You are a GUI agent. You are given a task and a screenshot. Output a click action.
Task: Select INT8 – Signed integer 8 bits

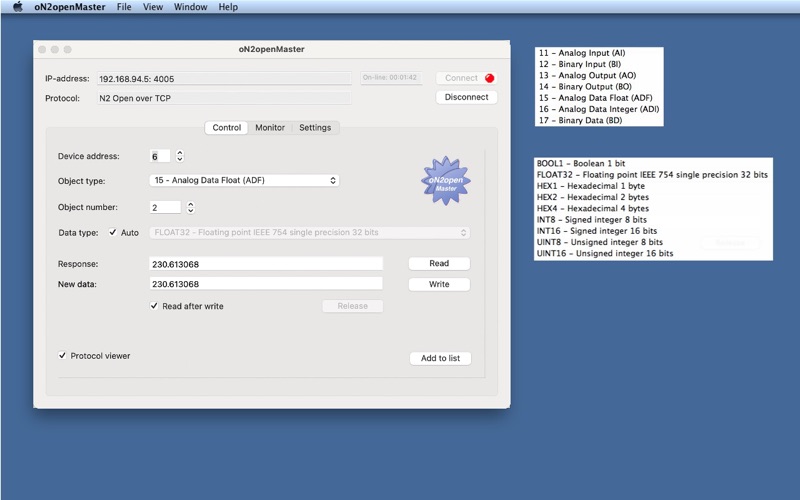591,219
